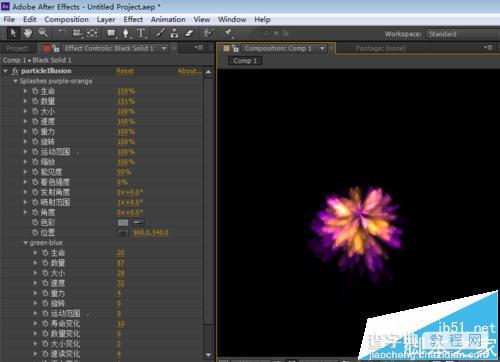This screenshot has height=362, width=500.
Task: Click the Effect Controls scrollbar down arrow
Action: pos(208,355)
